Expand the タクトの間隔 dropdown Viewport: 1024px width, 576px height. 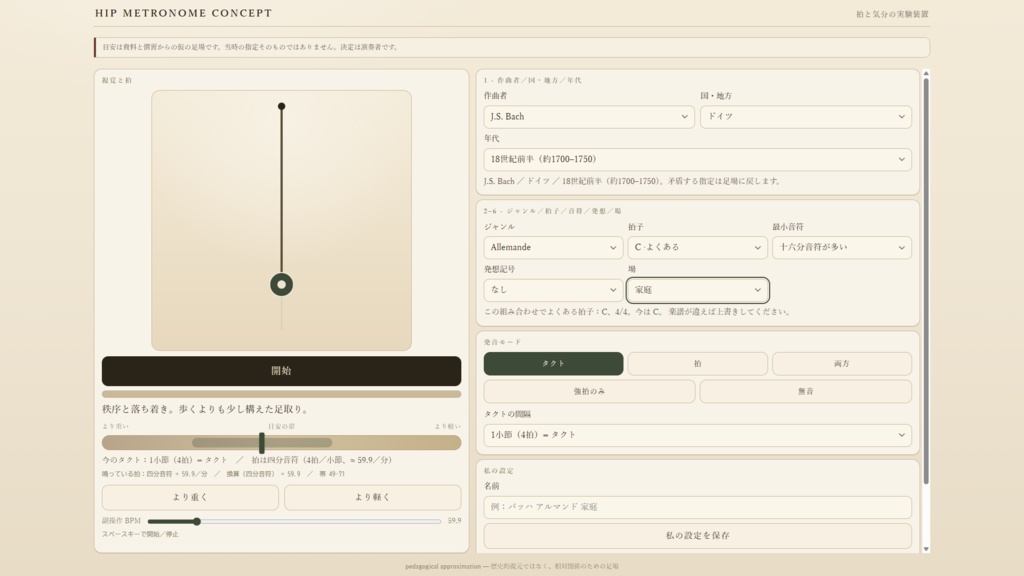tap(697, 435)
